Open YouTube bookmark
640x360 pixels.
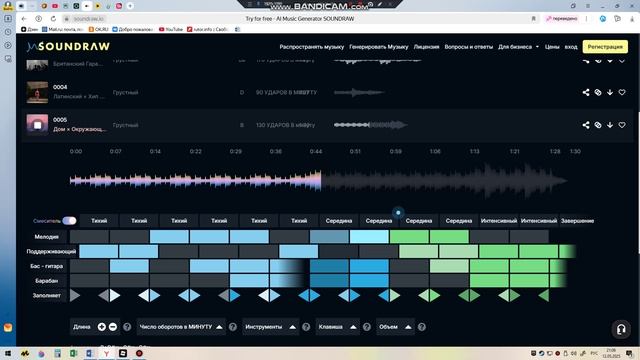[171, 29]
